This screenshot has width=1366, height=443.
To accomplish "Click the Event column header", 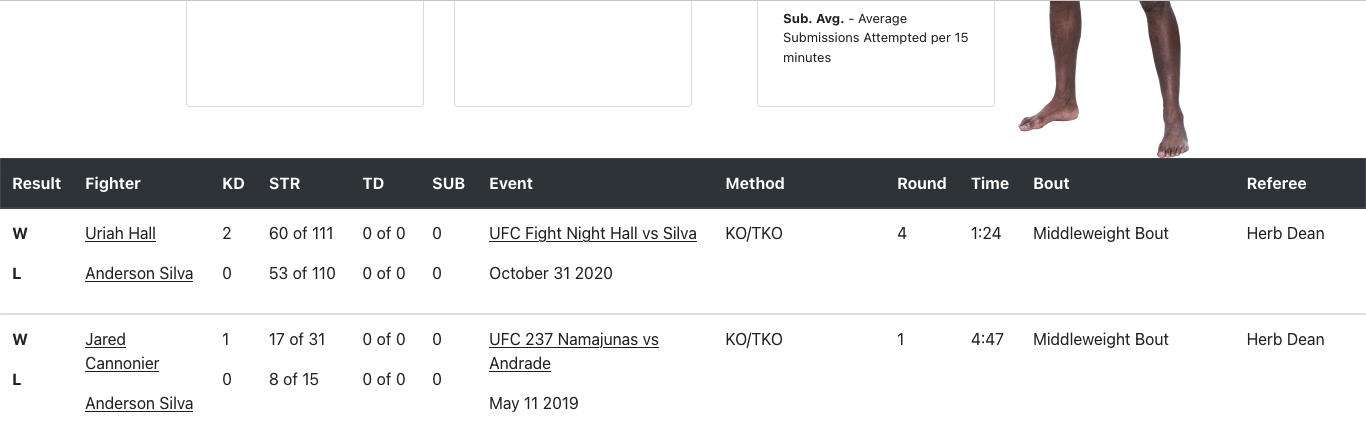I will pos(511,183).
